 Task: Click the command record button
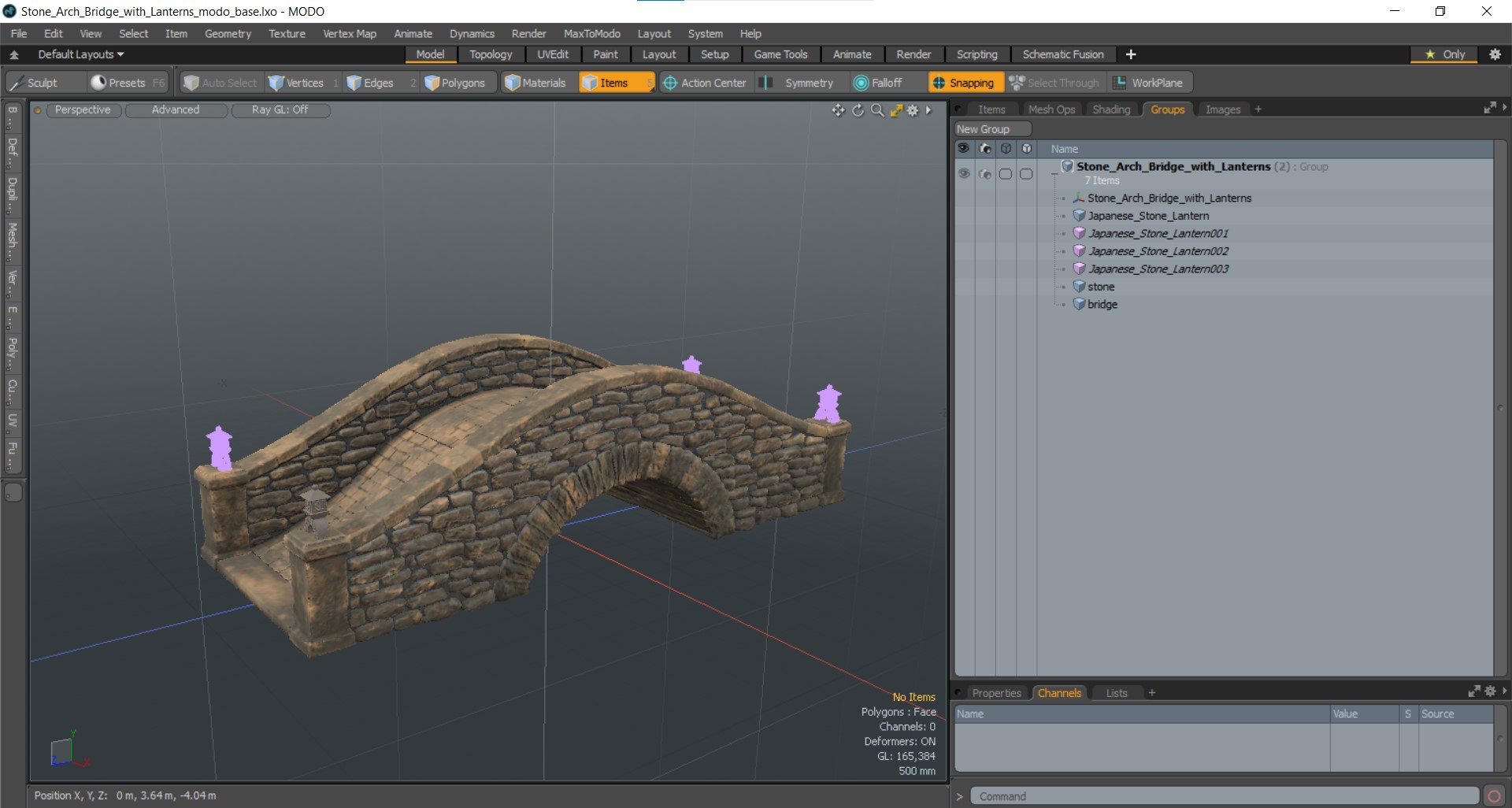(x=1494, y=796)
